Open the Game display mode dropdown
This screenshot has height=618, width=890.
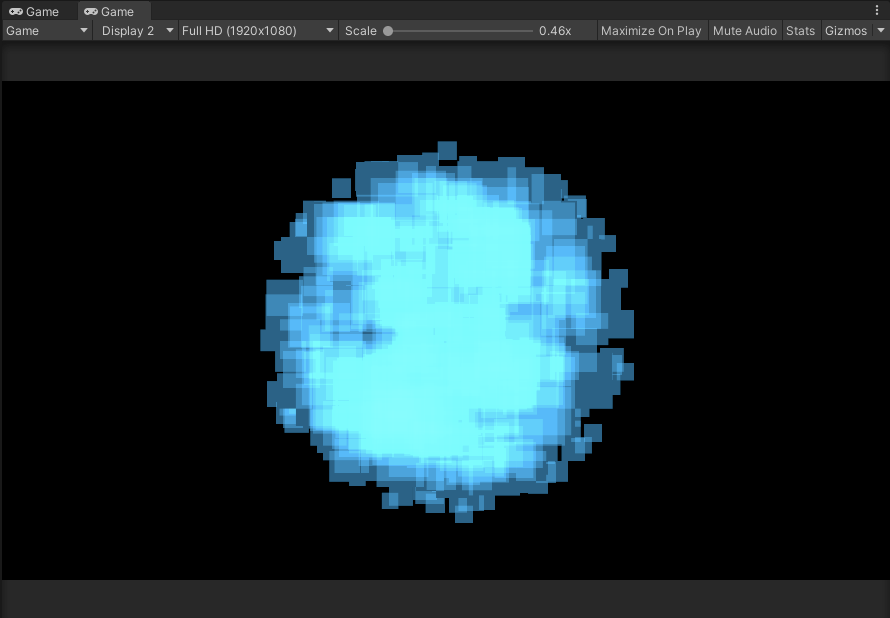[x=45, y=30]
